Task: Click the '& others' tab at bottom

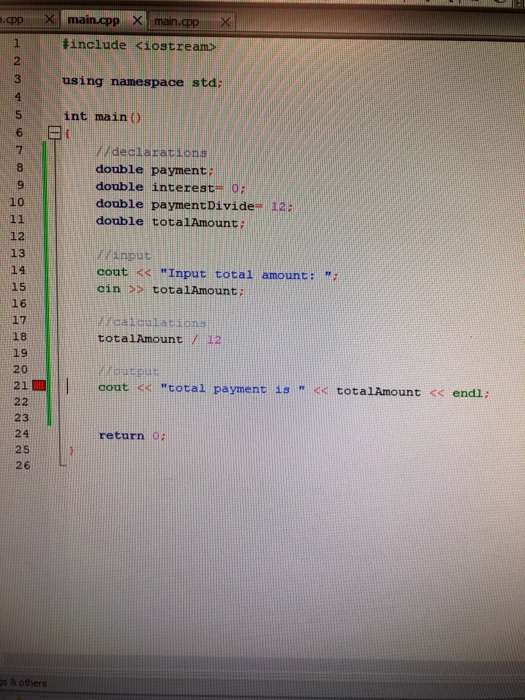Action: pos(22,683)
